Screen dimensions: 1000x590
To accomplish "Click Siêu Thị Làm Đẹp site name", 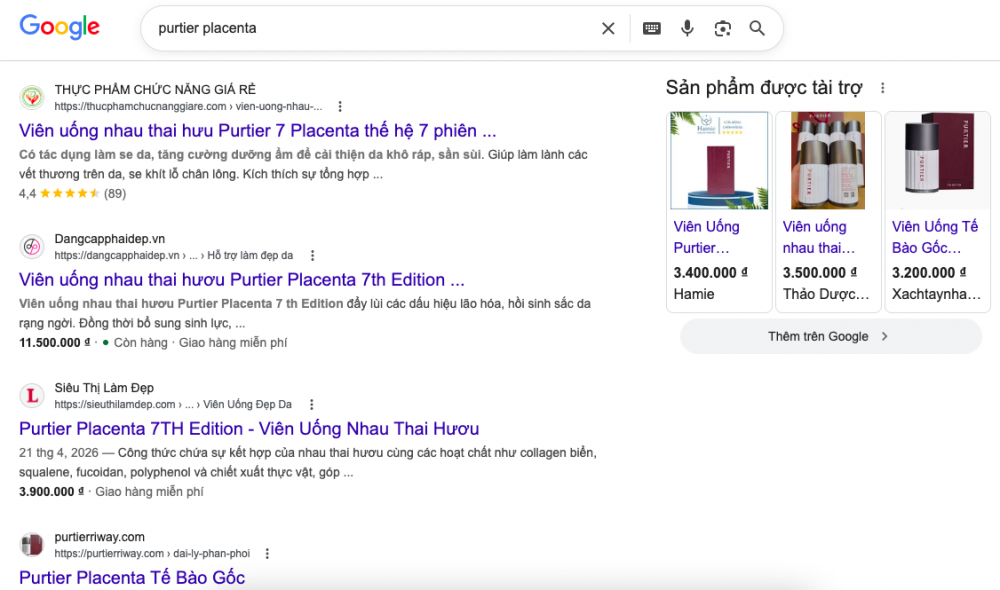I will 104,388.
